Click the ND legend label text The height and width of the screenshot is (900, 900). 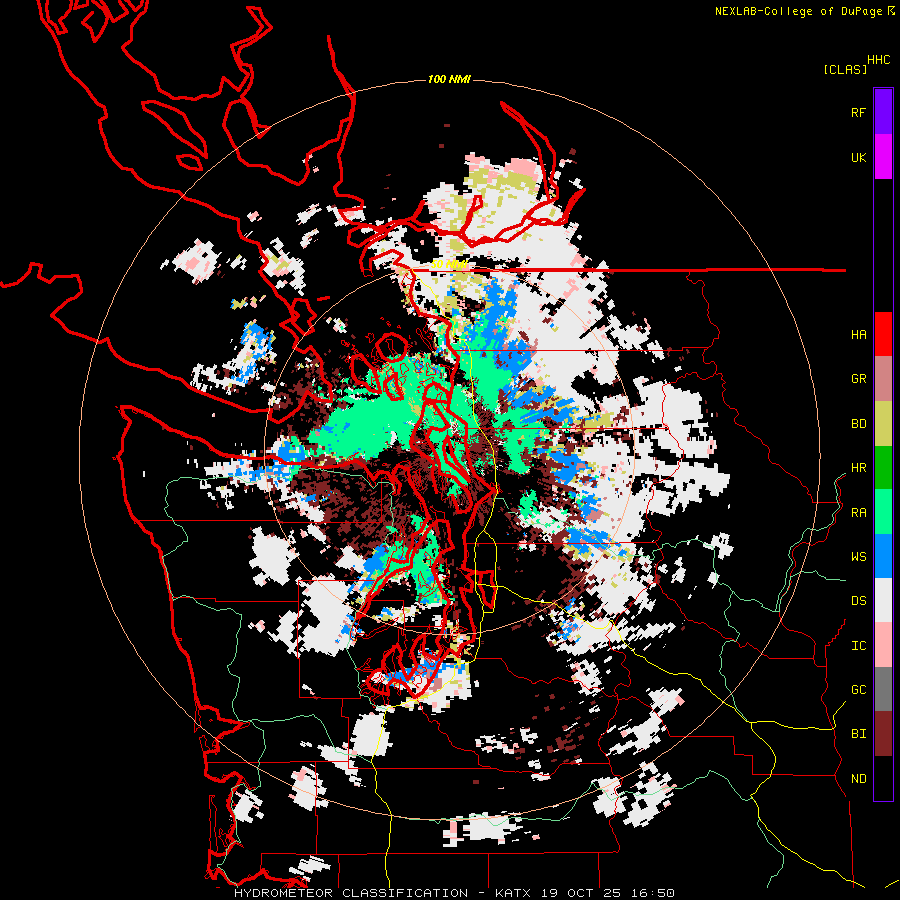coord(858,779)
